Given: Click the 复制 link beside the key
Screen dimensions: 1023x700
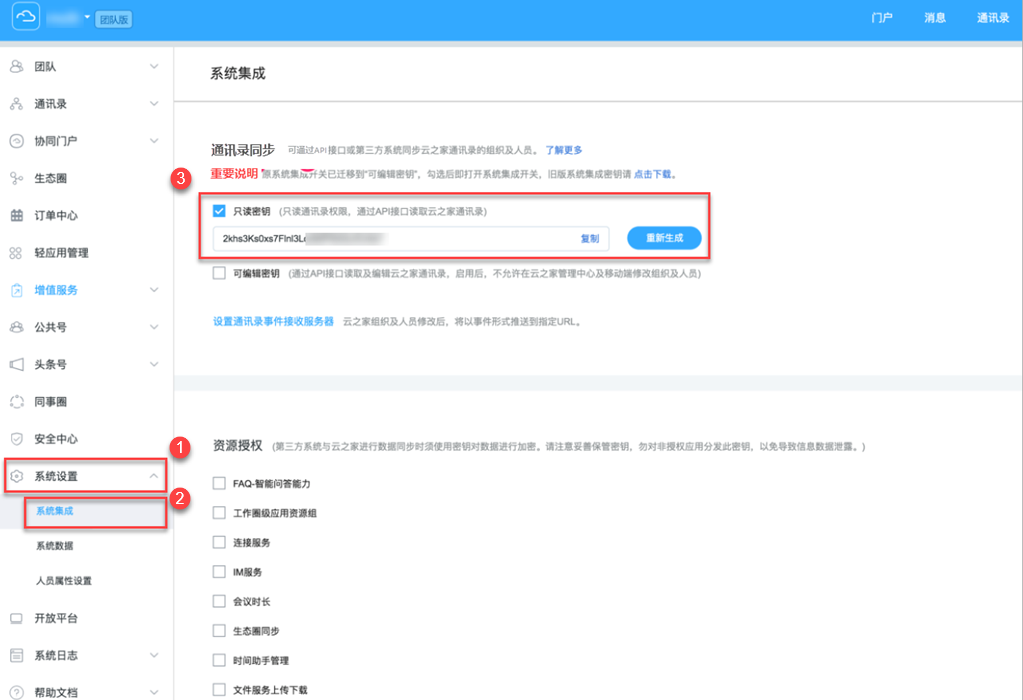Looking at the screenshot, I should [590, 239].
